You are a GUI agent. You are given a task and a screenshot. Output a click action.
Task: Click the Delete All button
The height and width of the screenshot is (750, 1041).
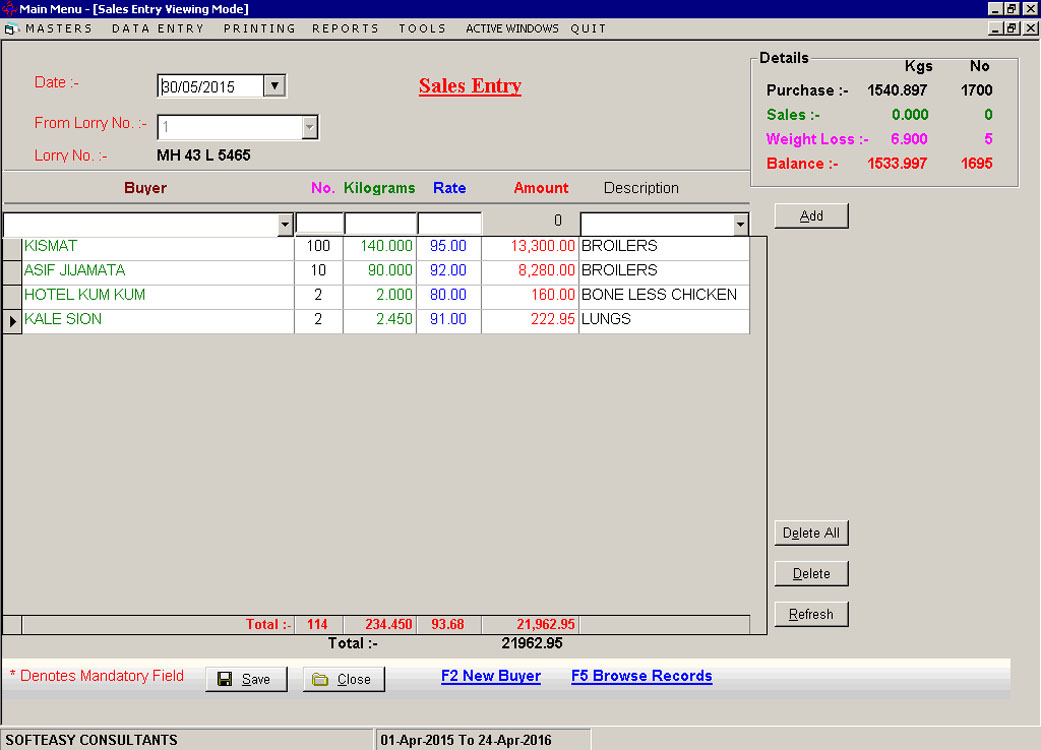pyautogui.click(x=811, y=533)
